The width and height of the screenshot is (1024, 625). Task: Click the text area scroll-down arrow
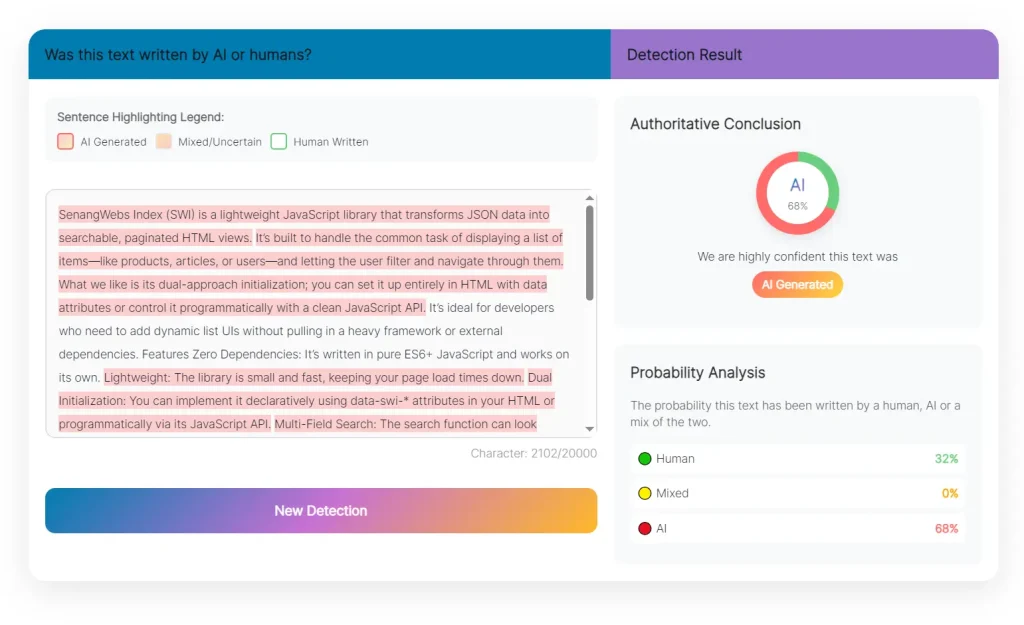click(x=589, y=429)
